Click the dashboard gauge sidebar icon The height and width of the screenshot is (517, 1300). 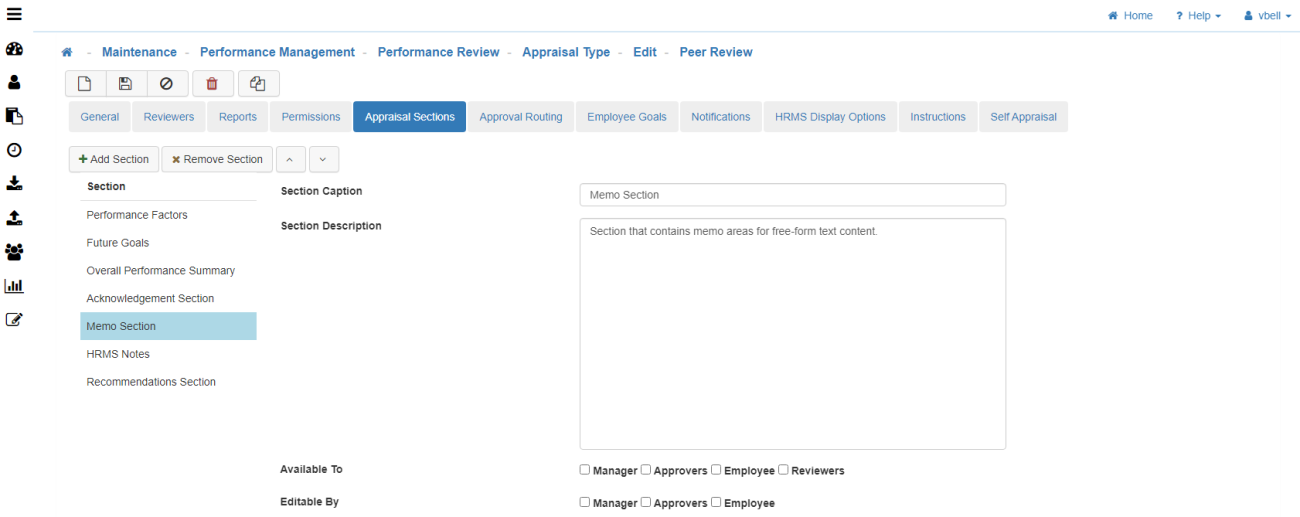[x=14, y=49]
